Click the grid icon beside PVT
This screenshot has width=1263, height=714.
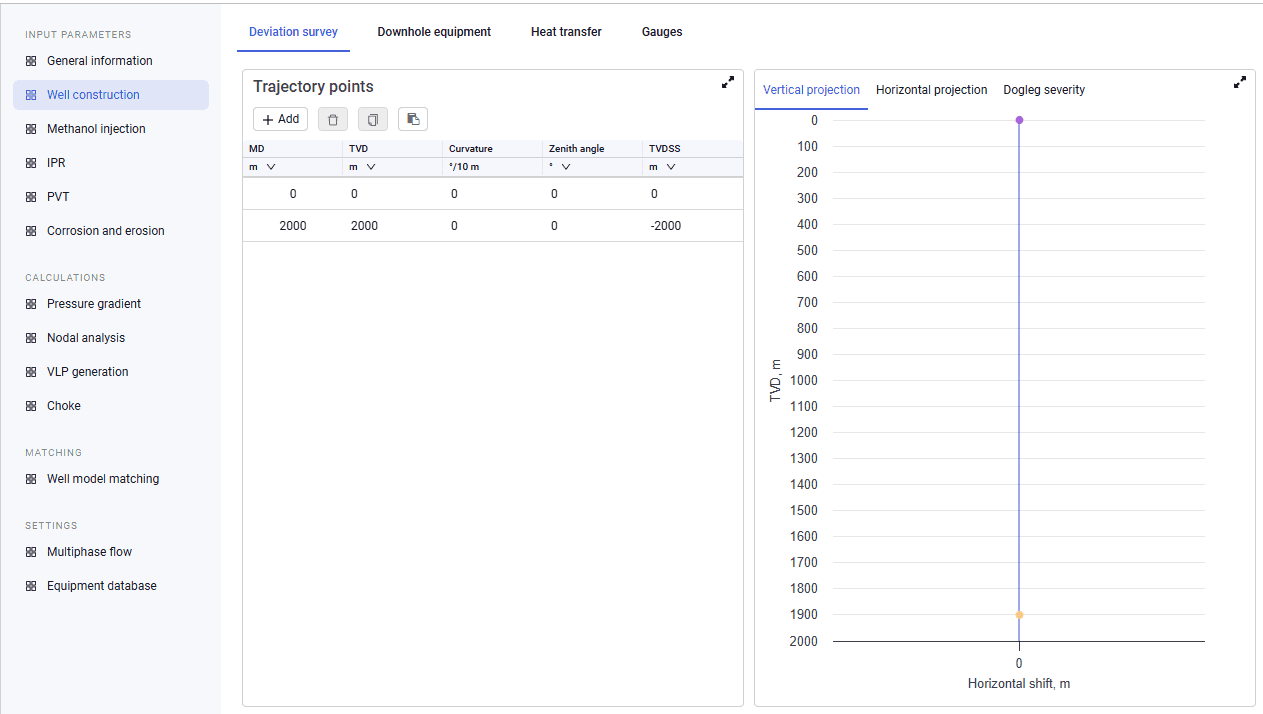point(31,197)
